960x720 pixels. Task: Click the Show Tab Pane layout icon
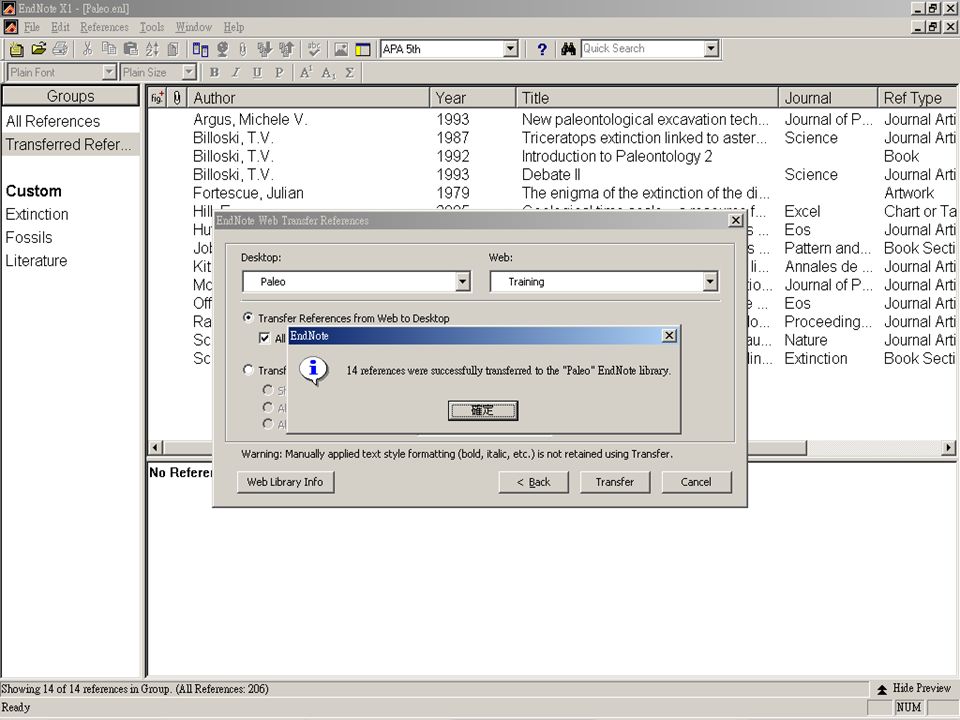pyautogui.click(x=362, y=49)
